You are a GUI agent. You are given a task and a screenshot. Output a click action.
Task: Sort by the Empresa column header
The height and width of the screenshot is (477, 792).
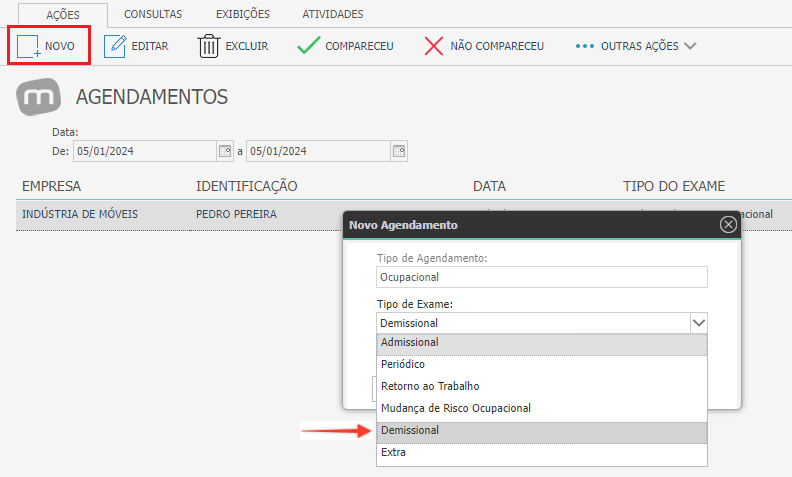pyautogui.click(x=52, y=186)
